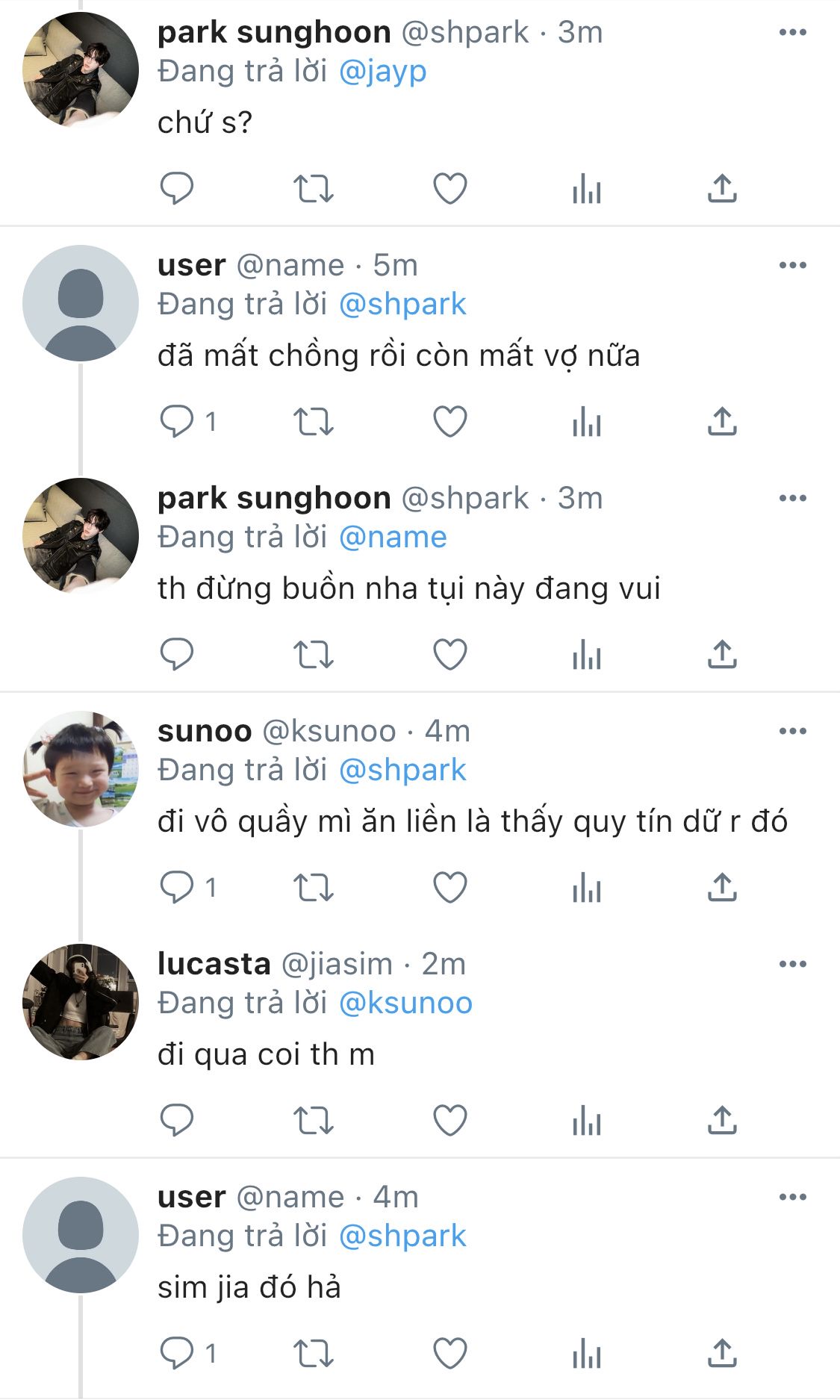
Task: Share sunoo's tweet about mì ăn liền
Action: (x=722, y=887)
